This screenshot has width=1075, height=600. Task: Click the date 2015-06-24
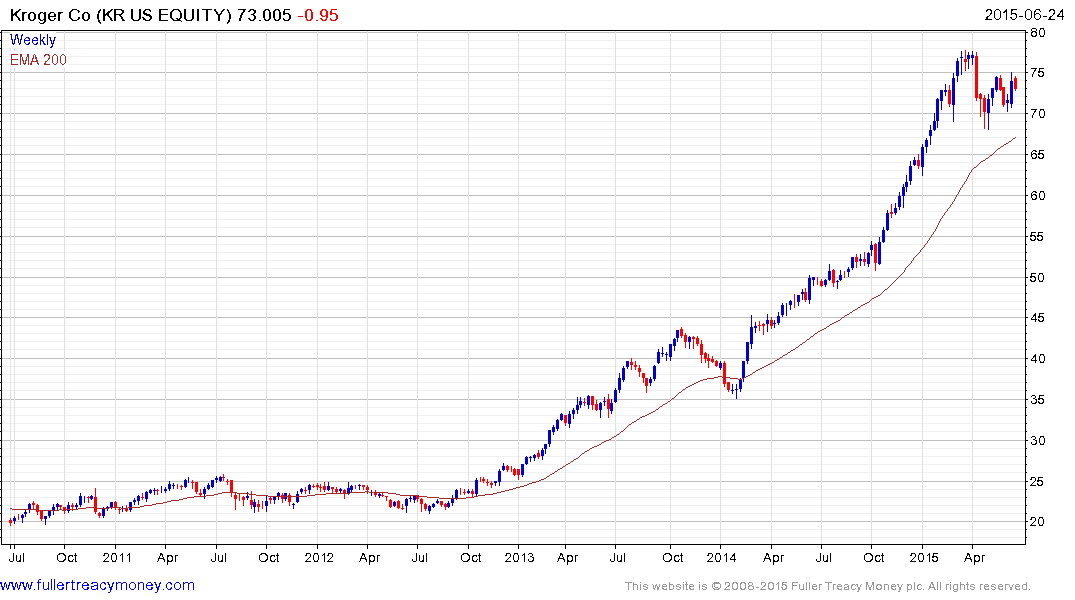pos(1024,15)
